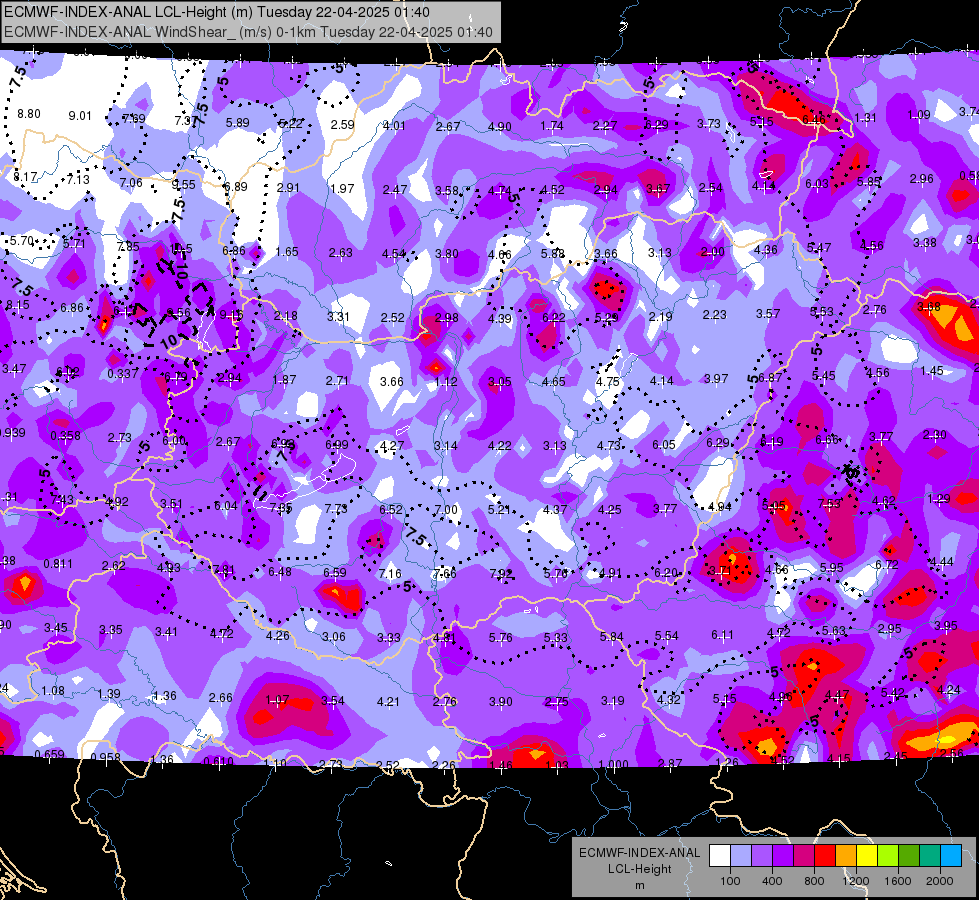979x900 pixels.
Task: Click the teal legend swatch
Action: [930, 856]
